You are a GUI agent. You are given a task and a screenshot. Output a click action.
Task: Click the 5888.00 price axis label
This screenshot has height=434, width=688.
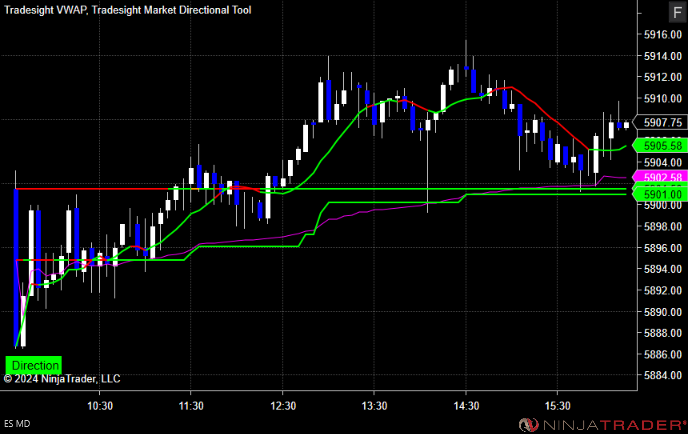pyautogui.click(x=663, y=333)
